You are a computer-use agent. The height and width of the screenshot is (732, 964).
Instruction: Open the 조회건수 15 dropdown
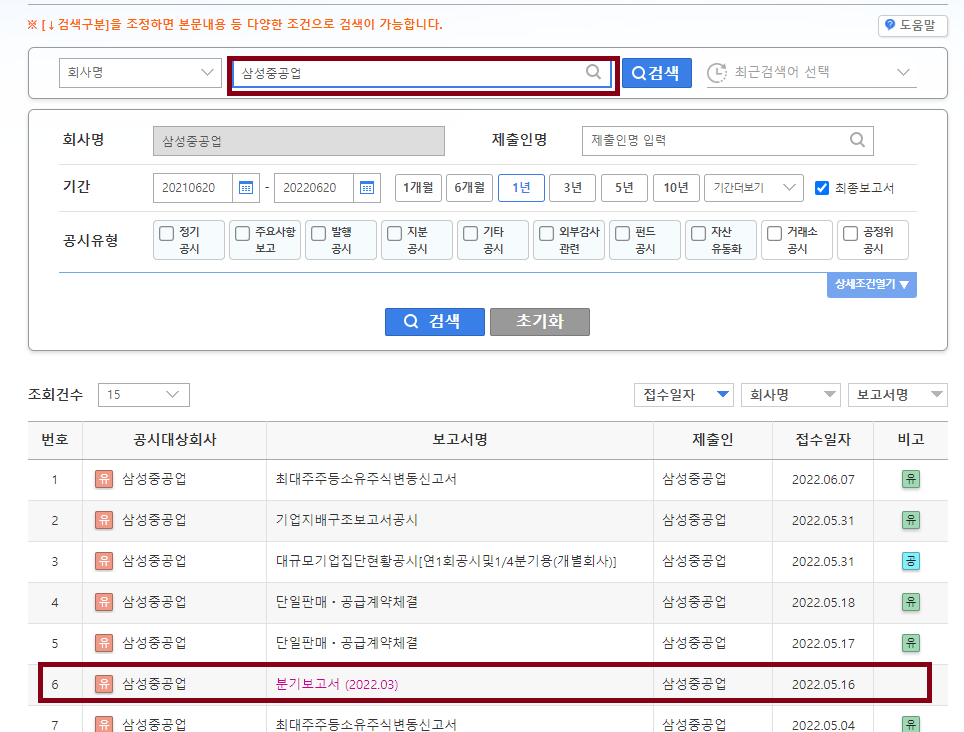point(144,395)
